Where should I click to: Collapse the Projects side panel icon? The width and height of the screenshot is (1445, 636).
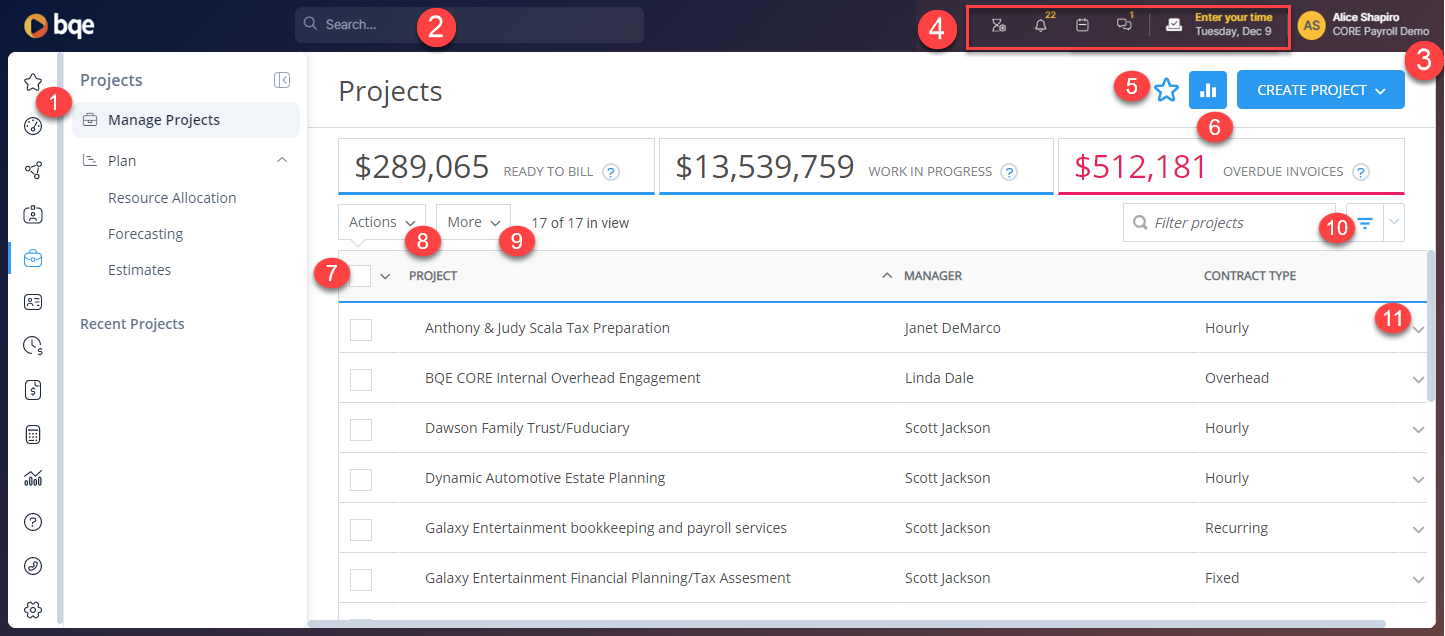(x=282, y=80)
